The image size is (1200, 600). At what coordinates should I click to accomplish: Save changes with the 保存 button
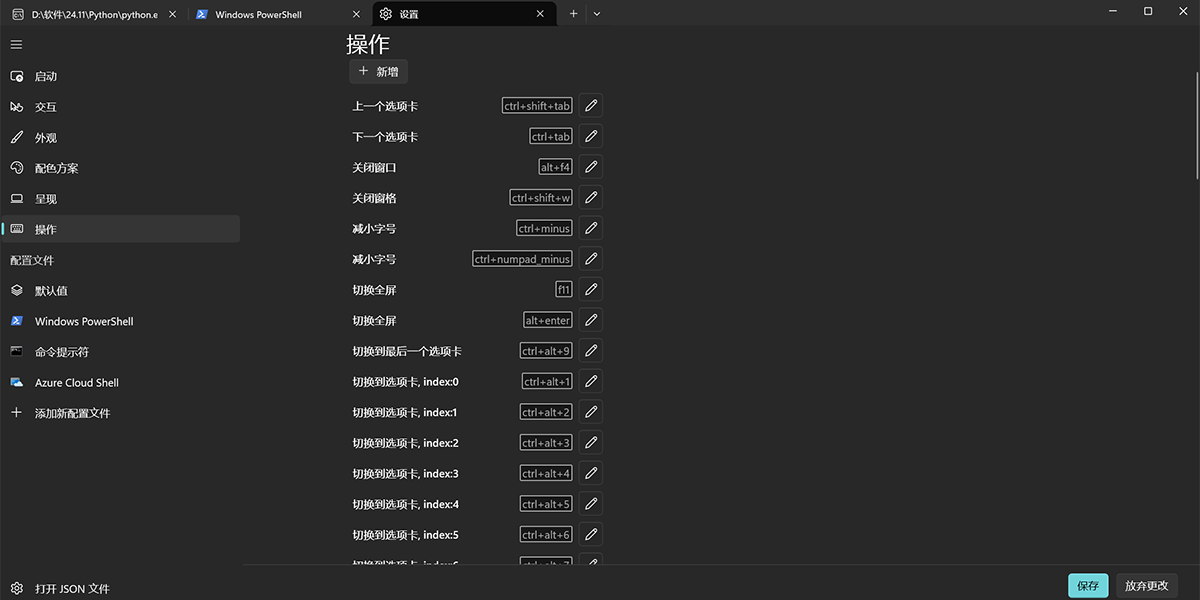click(x=1087, y=585)
